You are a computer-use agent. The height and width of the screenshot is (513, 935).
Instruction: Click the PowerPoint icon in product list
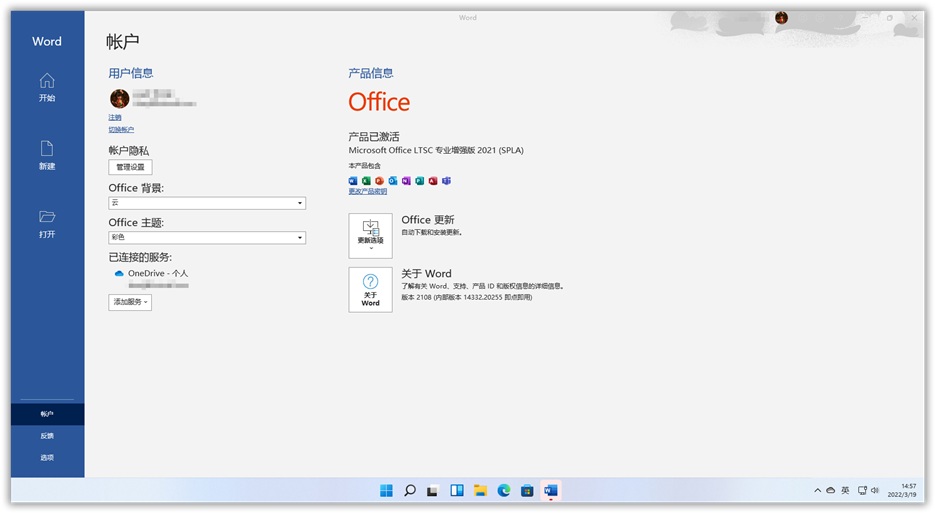click(x=379, y=181)
